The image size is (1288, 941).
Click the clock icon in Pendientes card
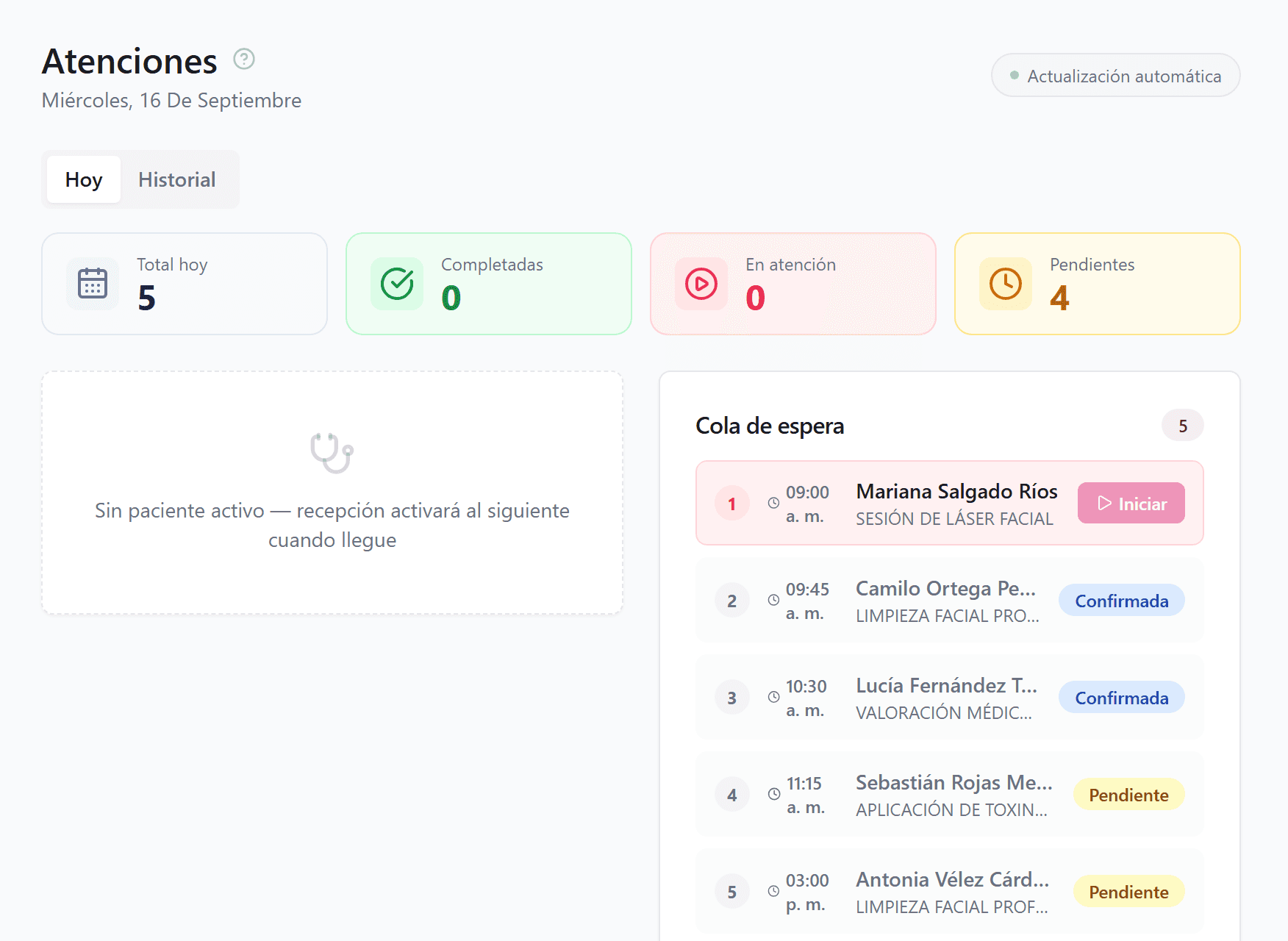[1006, 284]
